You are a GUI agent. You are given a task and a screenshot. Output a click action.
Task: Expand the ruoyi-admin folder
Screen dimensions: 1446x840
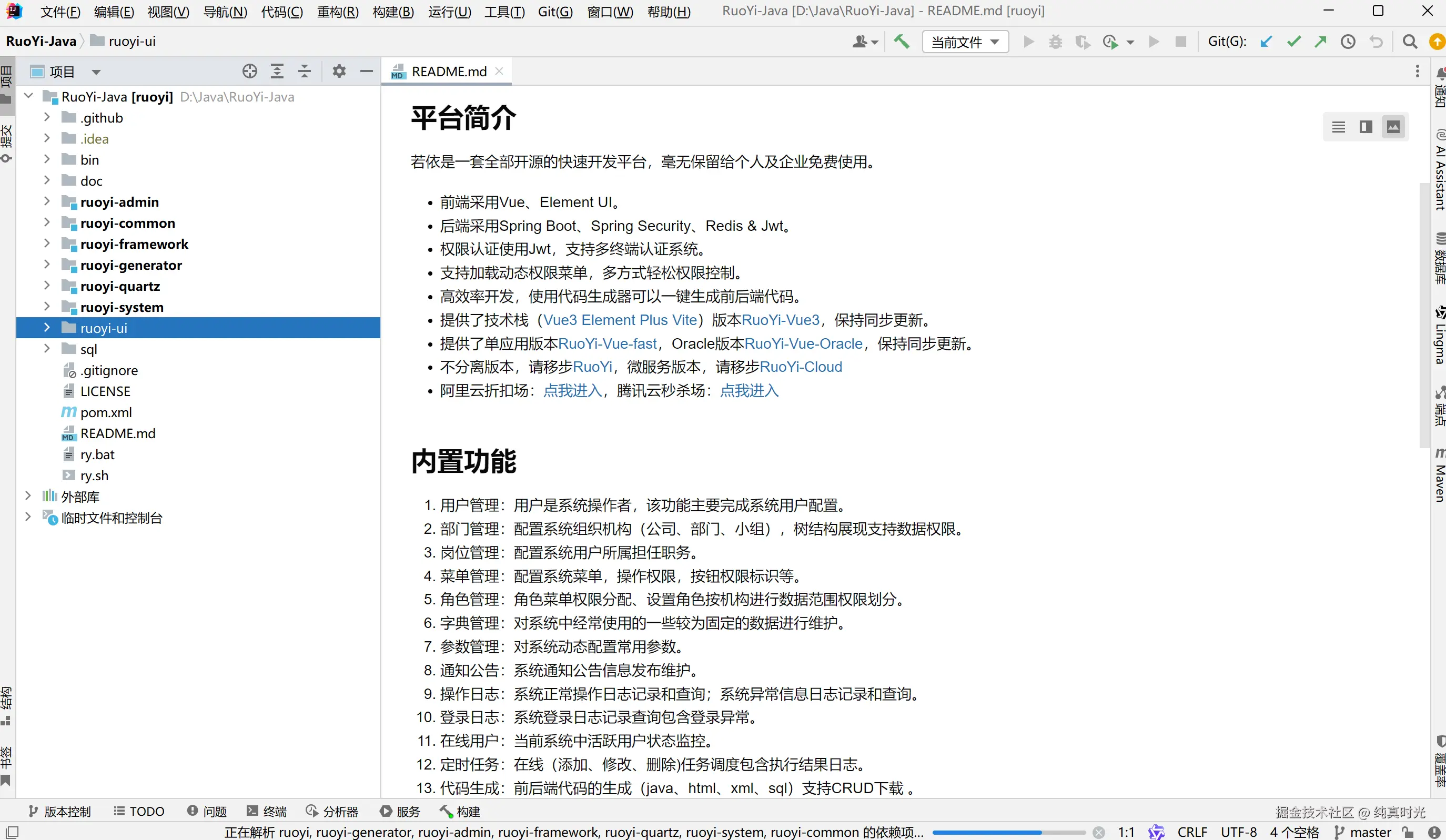(x=47, y=202)
